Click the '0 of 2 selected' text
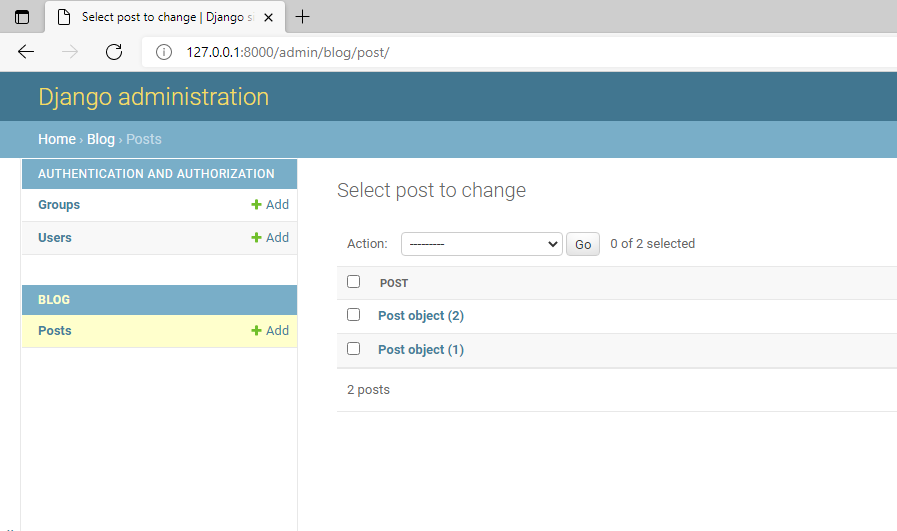This screenshot has height=531, width=897. 653,244
